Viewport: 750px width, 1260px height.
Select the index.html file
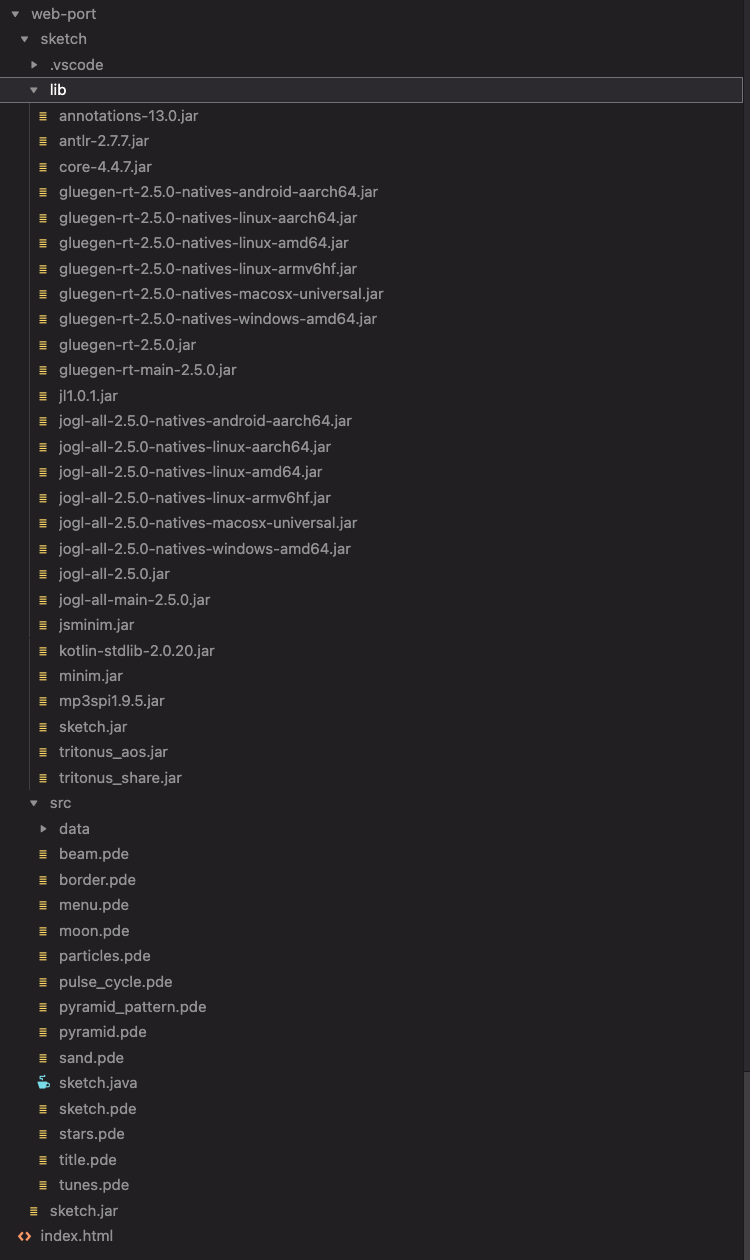(x=76, y=1236)
